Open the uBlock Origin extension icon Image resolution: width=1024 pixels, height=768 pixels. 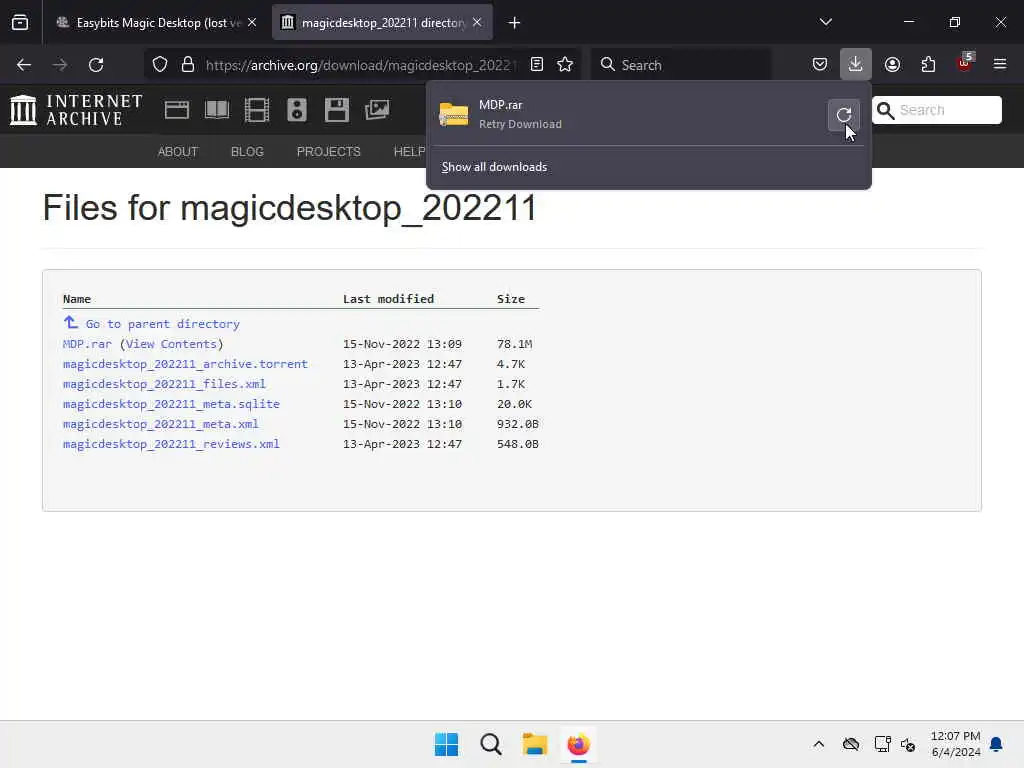click(x=964, y=63)
